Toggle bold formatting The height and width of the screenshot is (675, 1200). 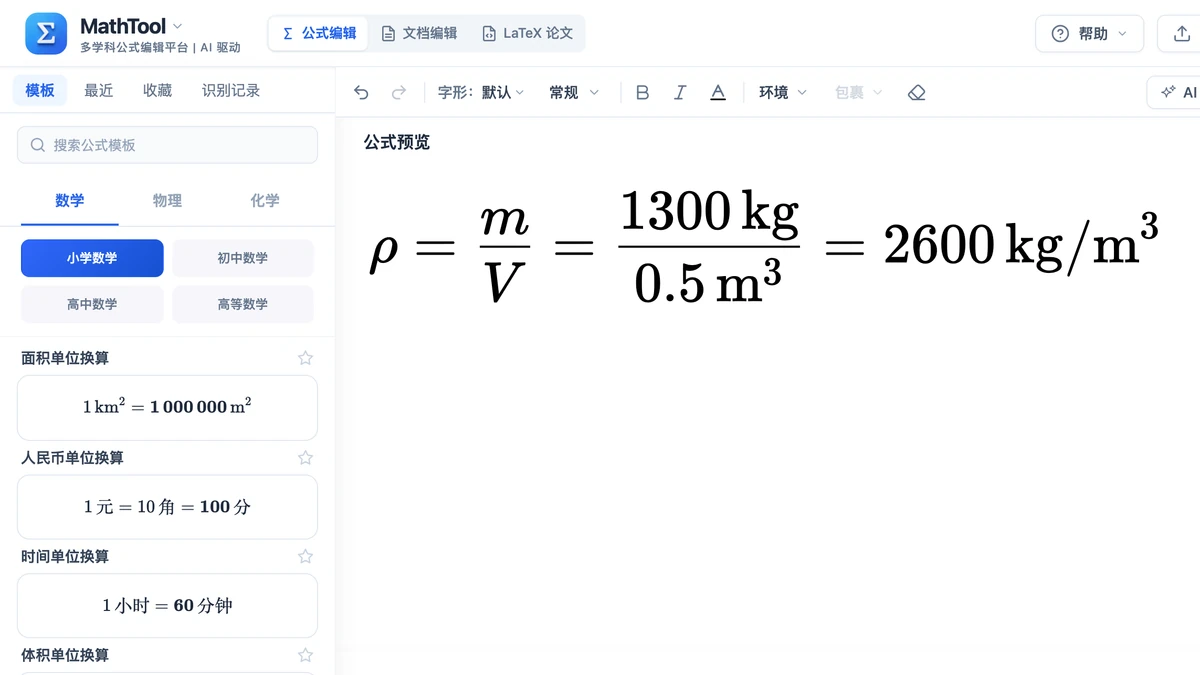coord(643,92)
